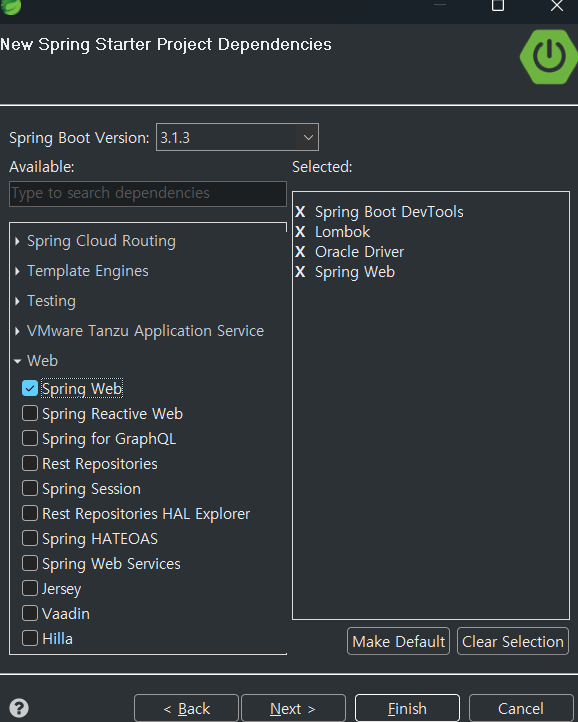
Task: Select the Spring Boot DevTools text in Selected
Action: (389, 212)
